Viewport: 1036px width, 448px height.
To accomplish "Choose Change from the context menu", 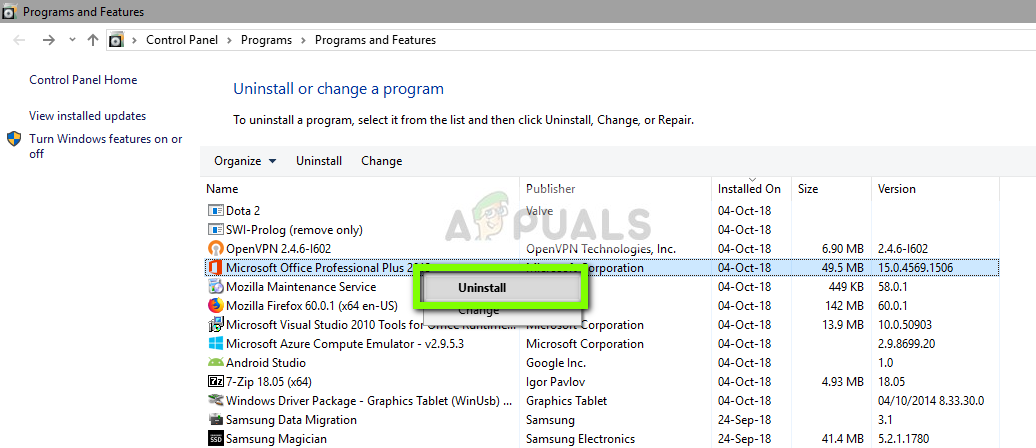I will [x=478, y=311].
